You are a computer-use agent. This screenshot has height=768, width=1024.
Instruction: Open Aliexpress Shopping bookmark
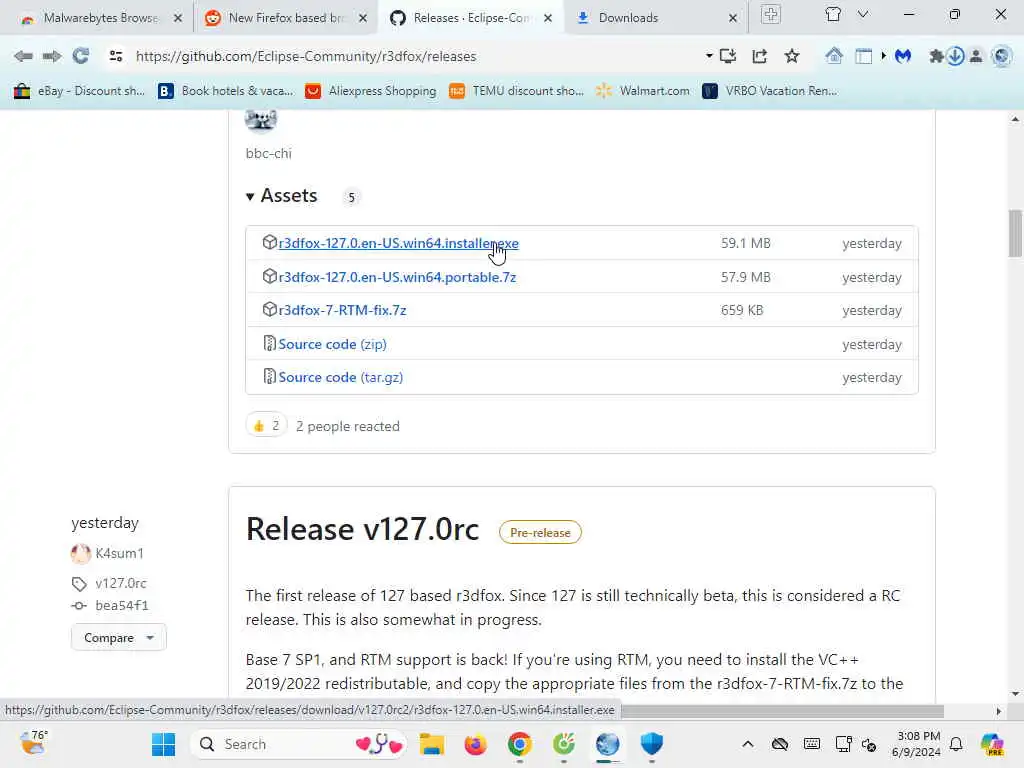coord(371,91)
